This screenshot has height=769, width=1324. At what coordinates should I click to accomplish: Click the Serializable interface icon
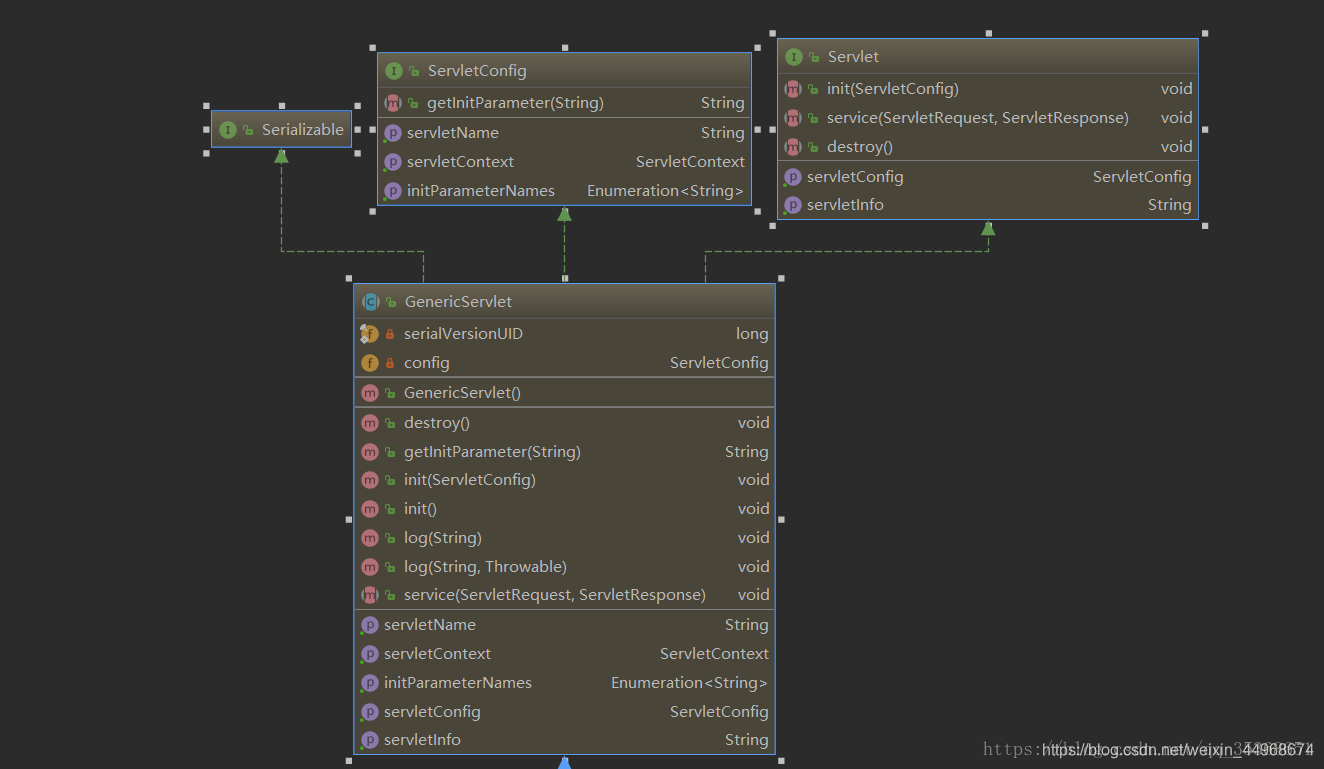pyautogui.click(x=228, y=130)
